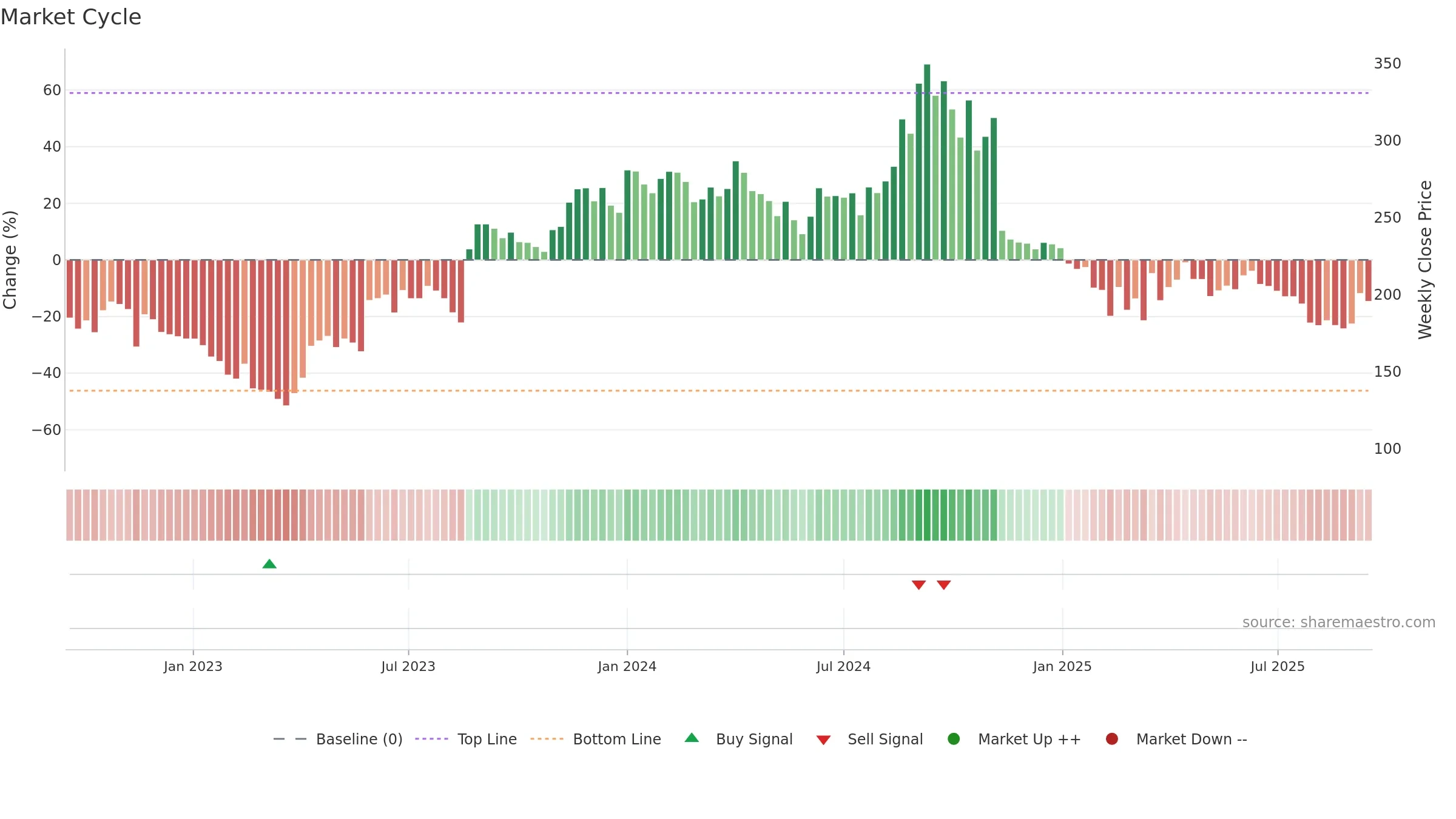Click the 250 tick on price axis
Viewport: 1456px width, 819px height.
[1387, 218]
